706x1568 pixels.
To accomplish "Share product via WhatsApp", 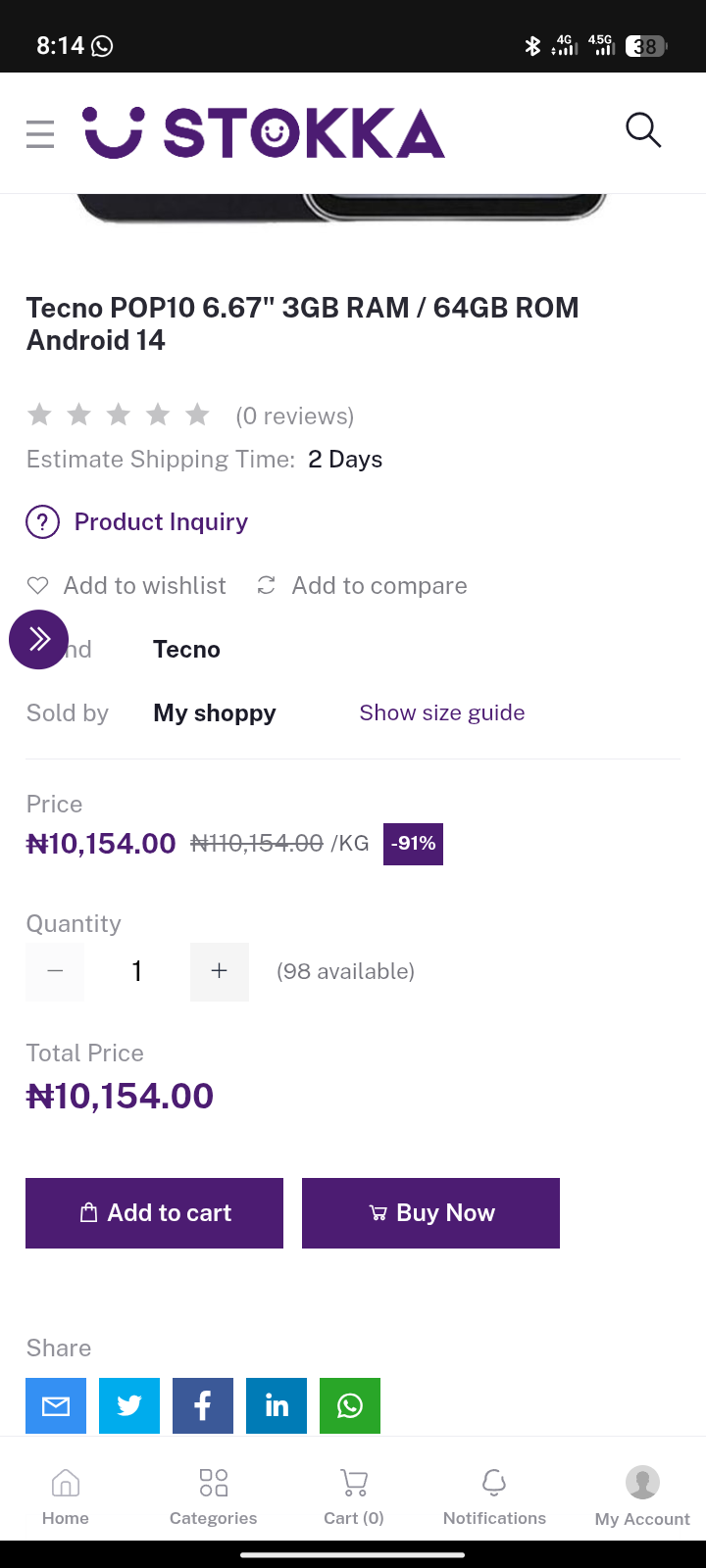I will coord(350,1405).
